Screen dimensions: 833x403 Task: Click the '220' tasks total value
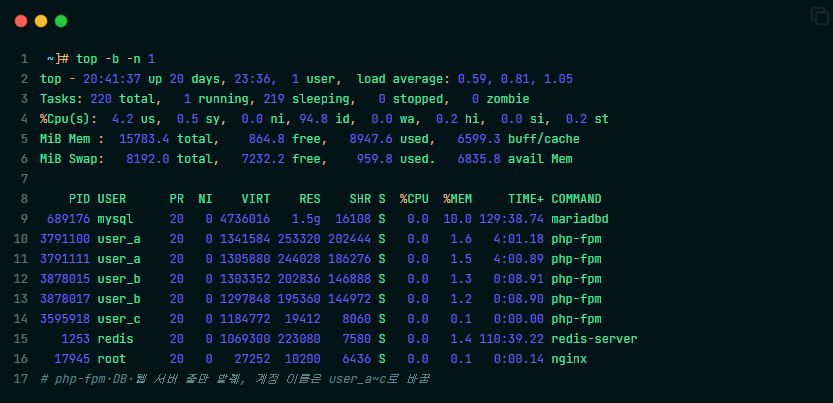[x=101, y=99]
